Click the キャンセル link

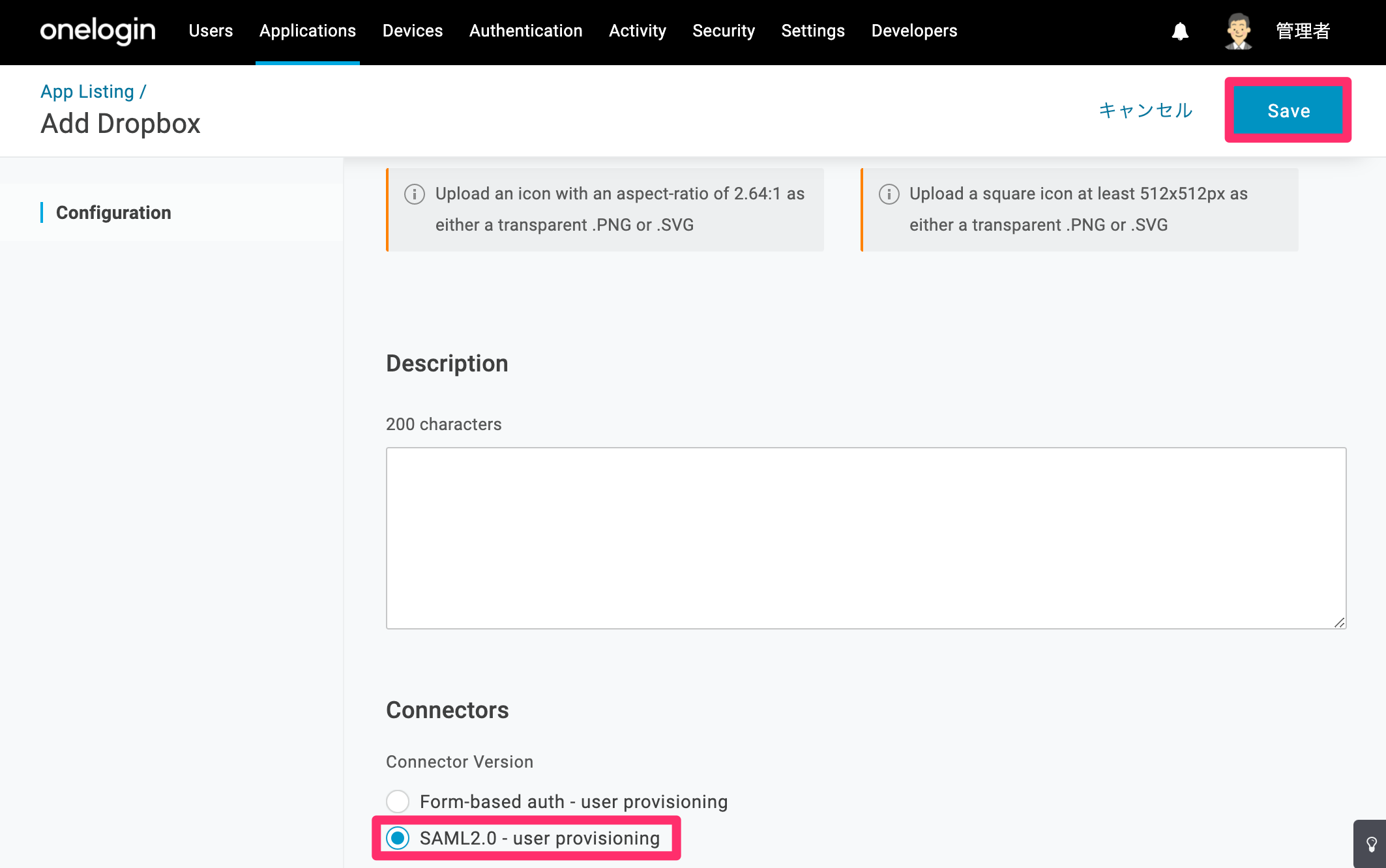[x=1145, y=110]
